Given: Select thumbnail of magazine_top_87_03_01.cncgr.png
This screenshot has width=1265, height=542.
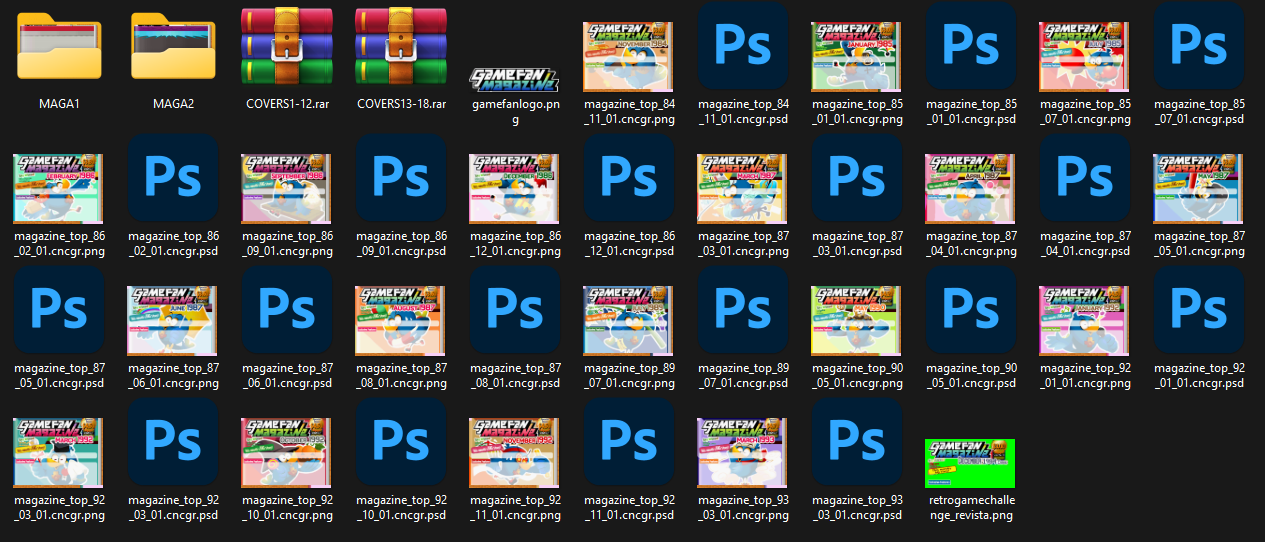Looking at the screenshot, I should [743, 188].
